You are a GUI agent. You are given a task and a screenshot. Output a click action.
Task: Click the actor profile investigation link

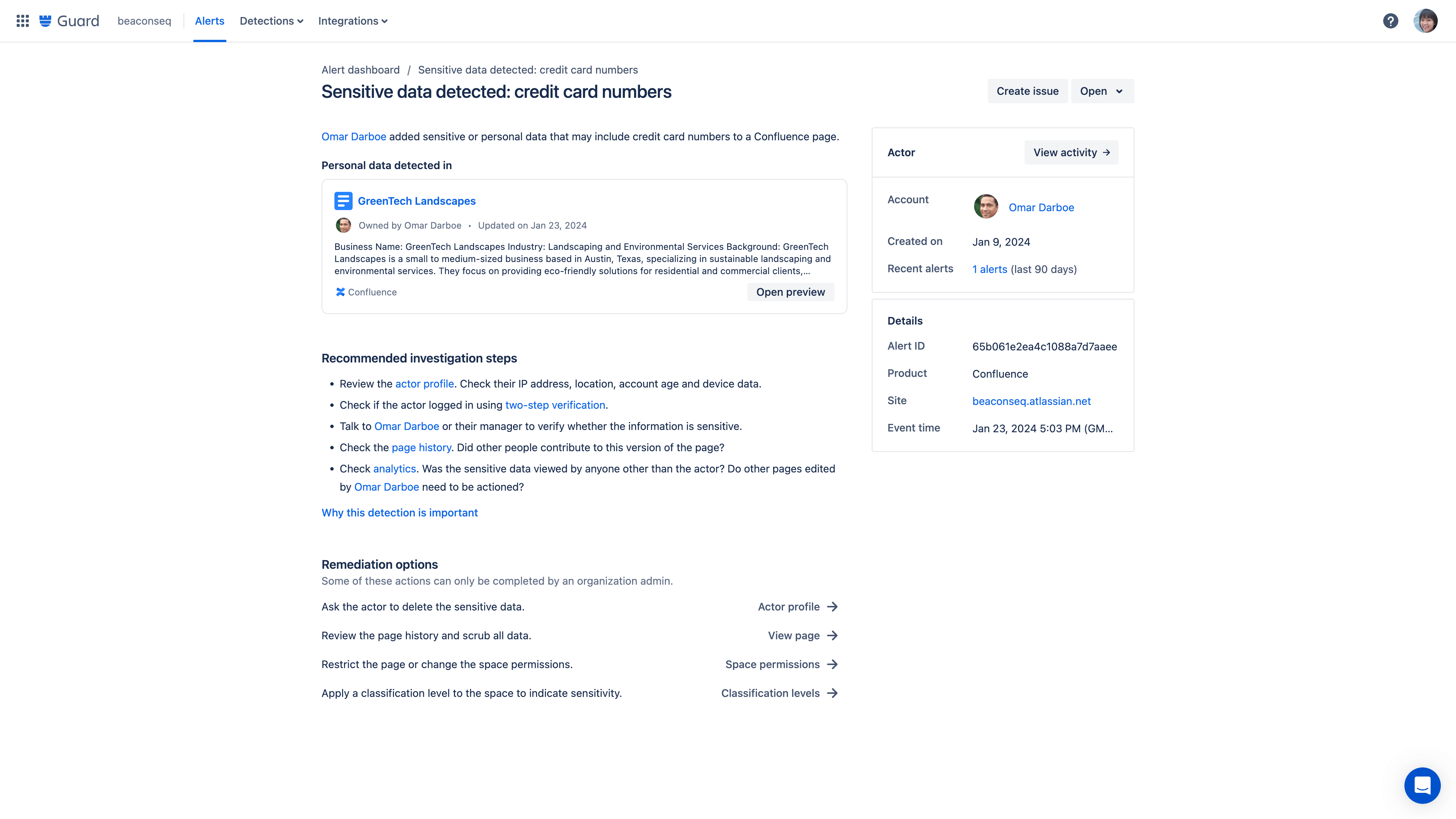pyautogui.click(x=424, y=383)
